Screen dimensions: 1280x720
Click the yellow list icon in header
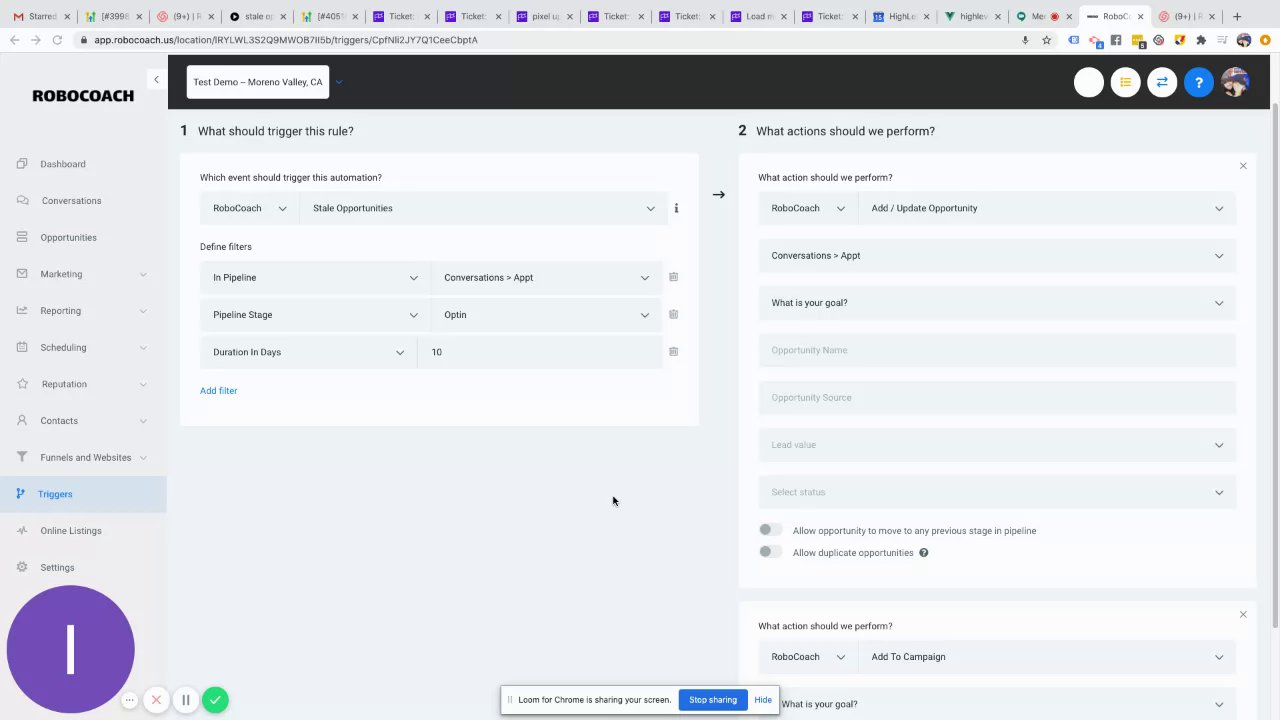pyautogui.click(x=1125, y=82)
